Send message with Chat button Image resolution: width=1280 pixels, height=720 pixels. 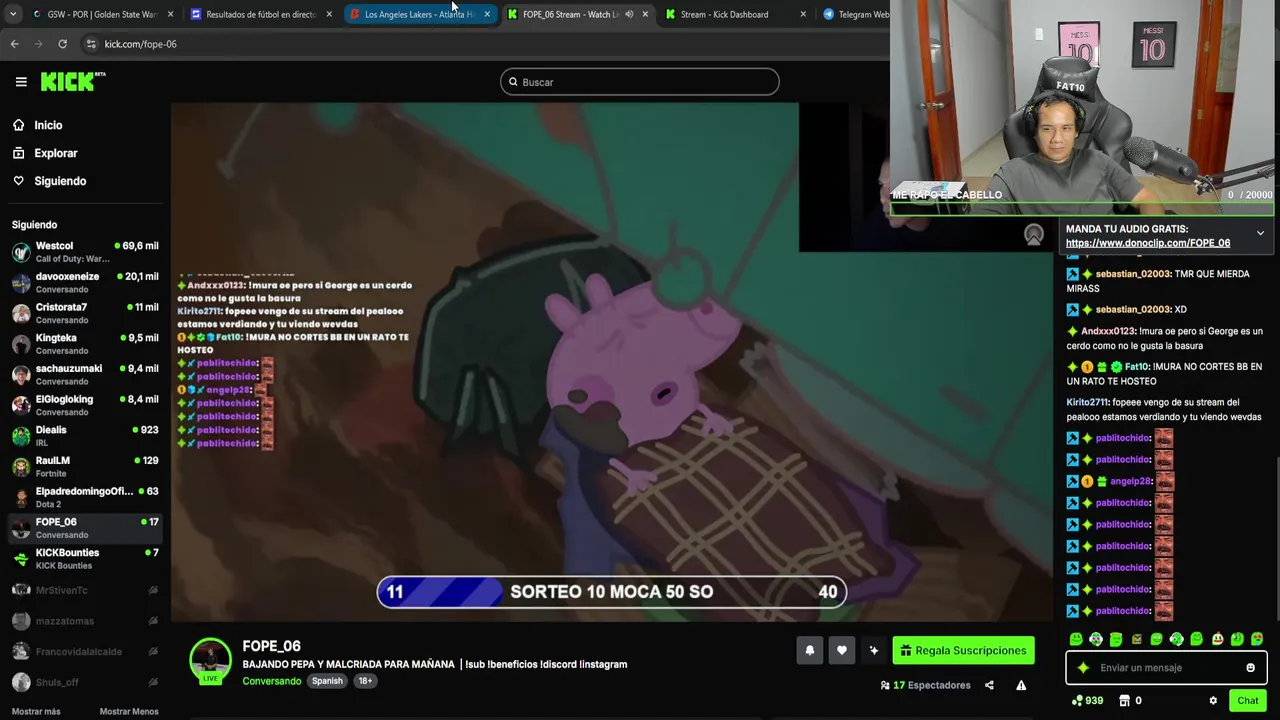[1247, 700]
